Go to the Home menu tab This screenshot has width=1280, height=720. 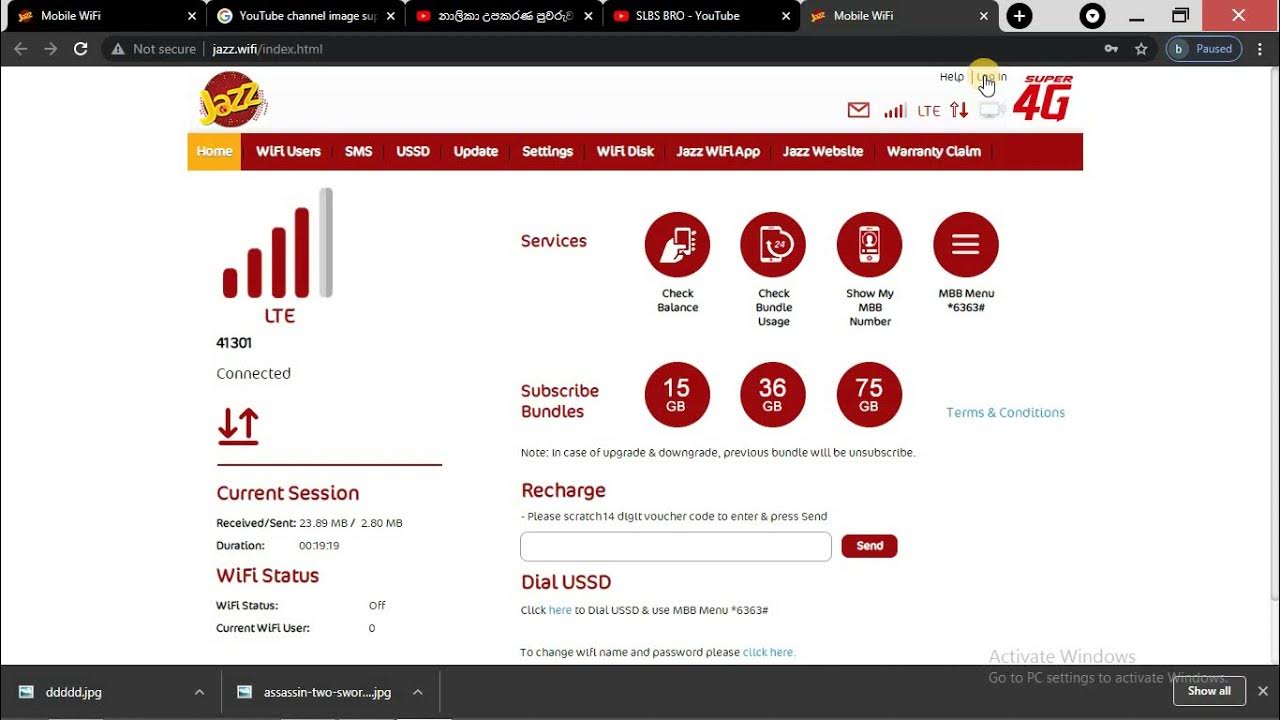click(x=214, y=151)
